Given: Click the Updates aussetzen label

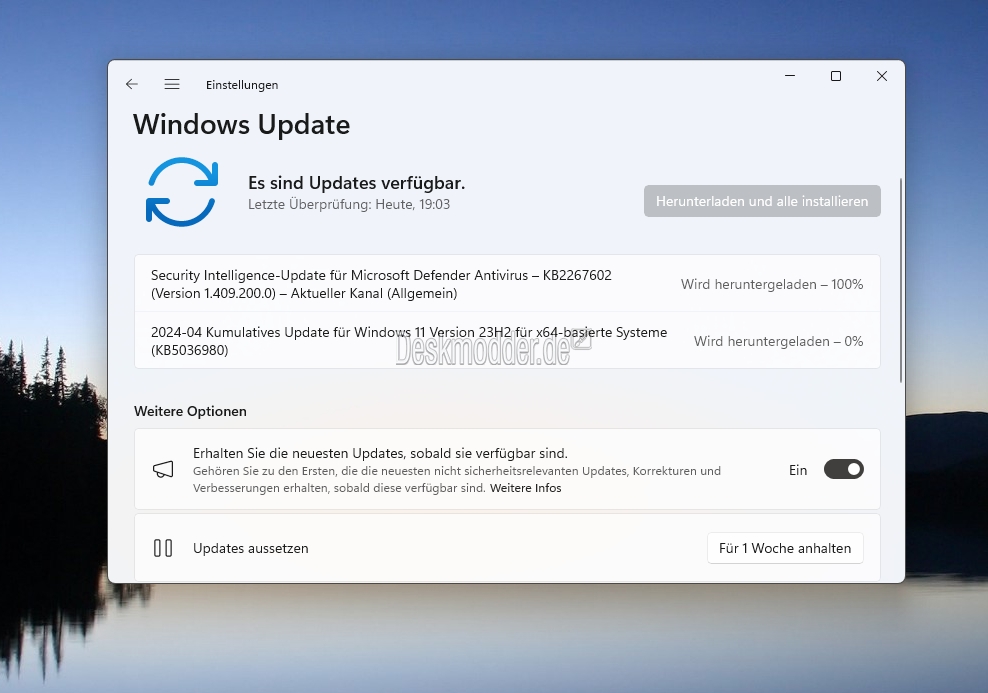Looking at the screenshot, I should pos(251,548).
